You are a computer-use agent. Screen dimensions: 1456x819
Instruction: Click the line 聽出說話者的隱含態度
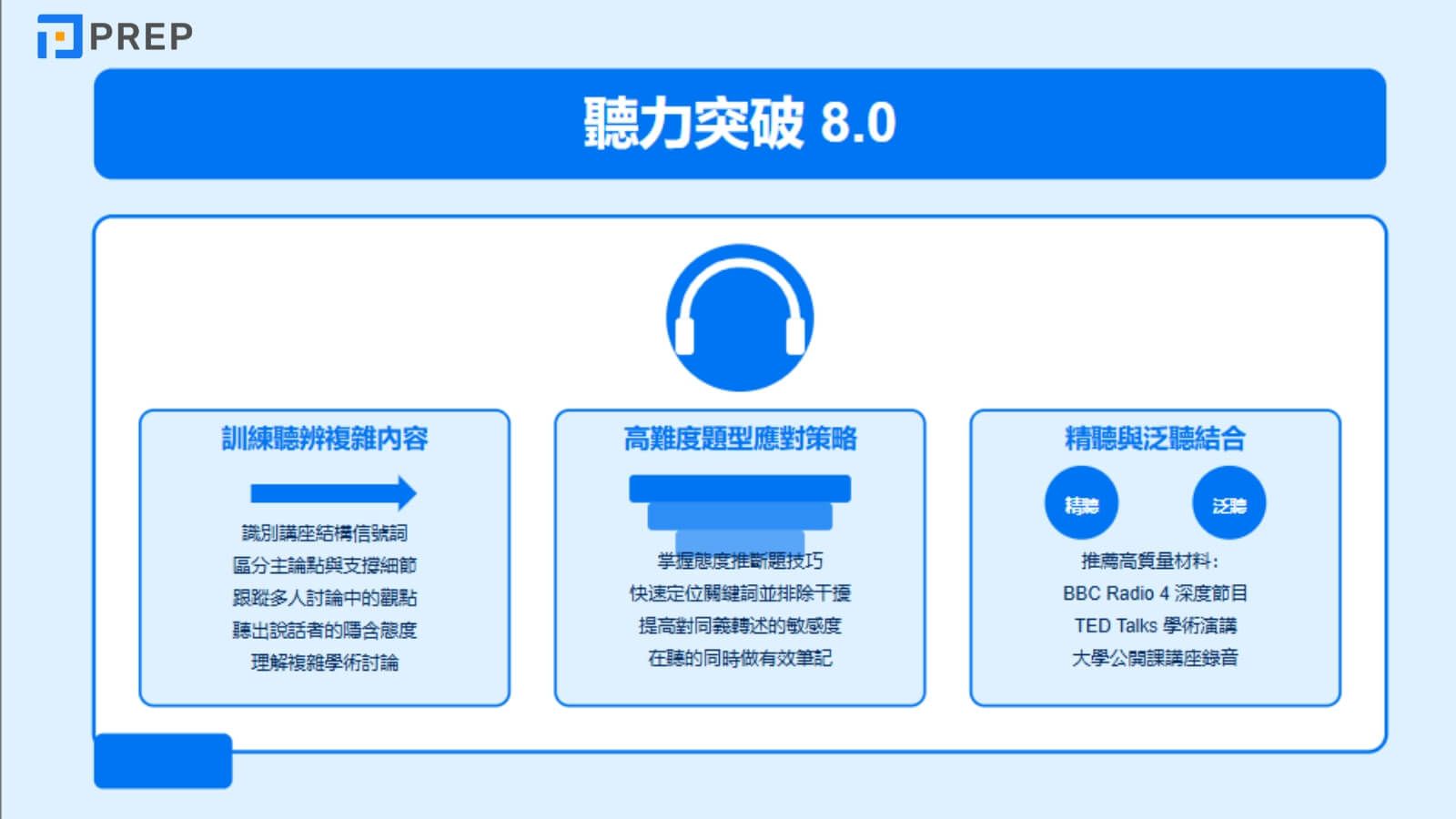(x=325, y=630)
